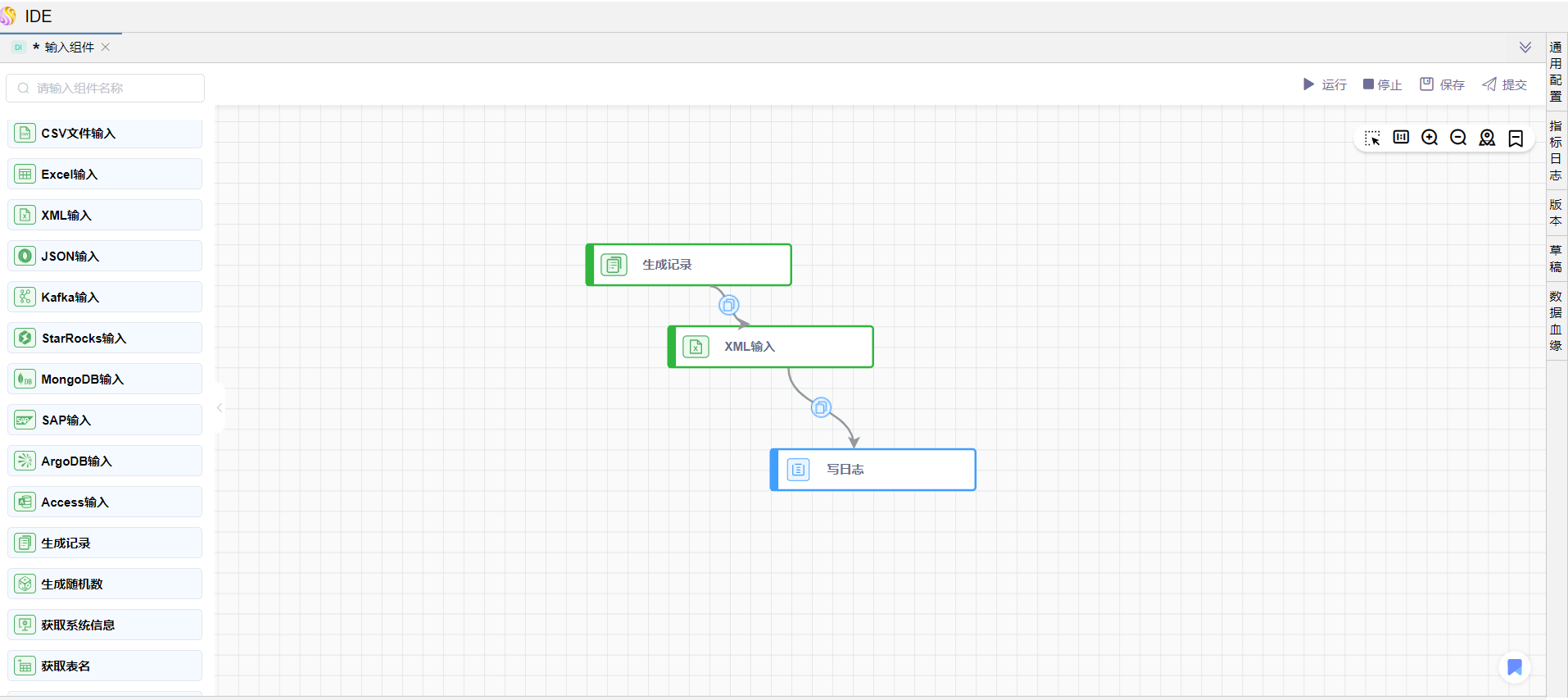Close the 输入组件 tab

[106, 48]
